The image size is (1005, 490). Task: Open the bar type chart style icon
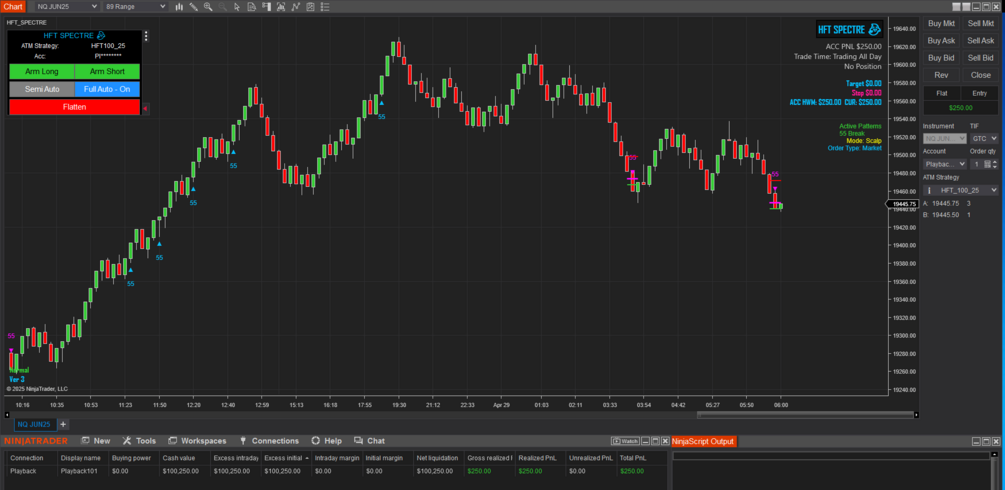tap(179, 7)
